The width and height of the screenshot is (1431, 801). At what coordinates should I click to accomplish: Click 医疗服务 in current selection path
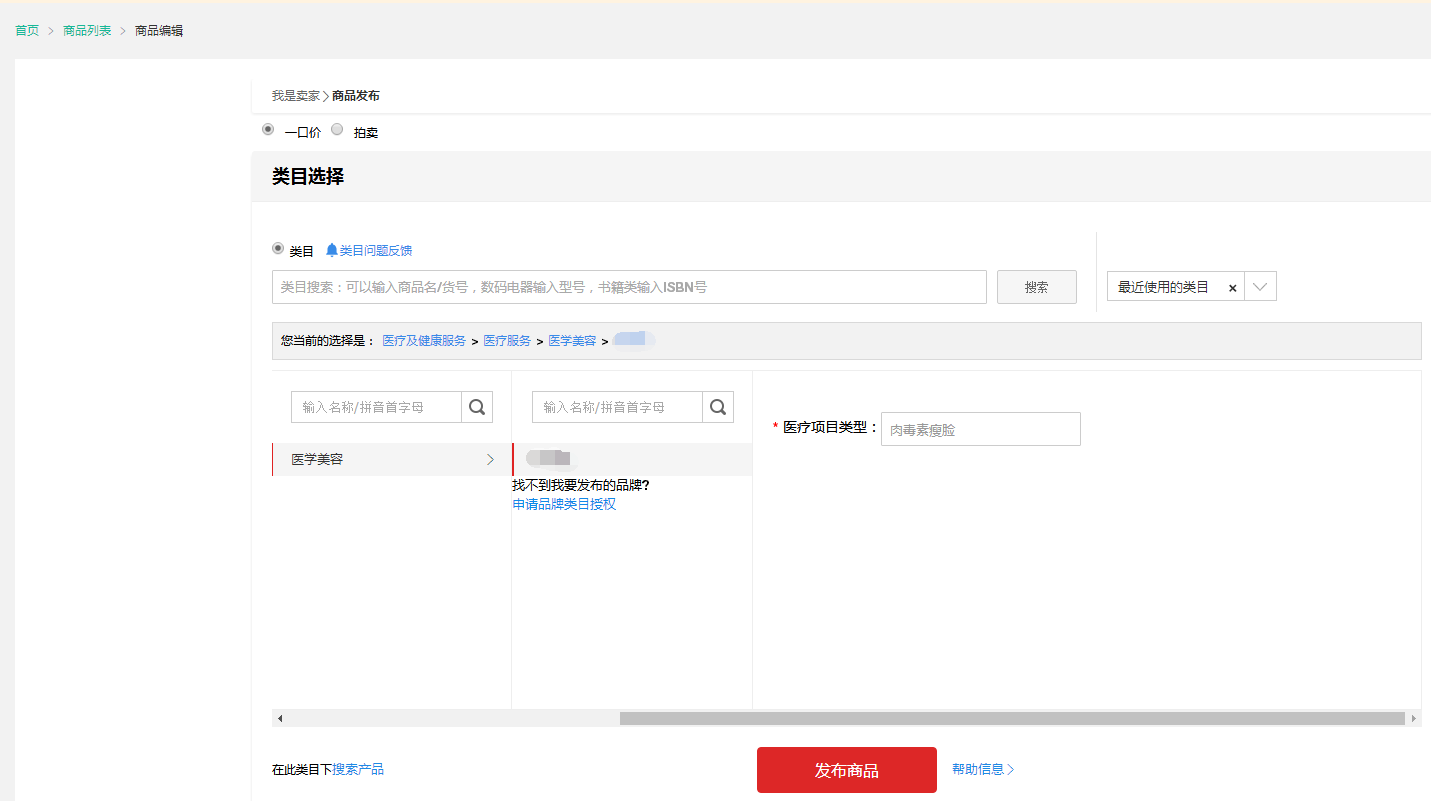click(x=507, y=341)
